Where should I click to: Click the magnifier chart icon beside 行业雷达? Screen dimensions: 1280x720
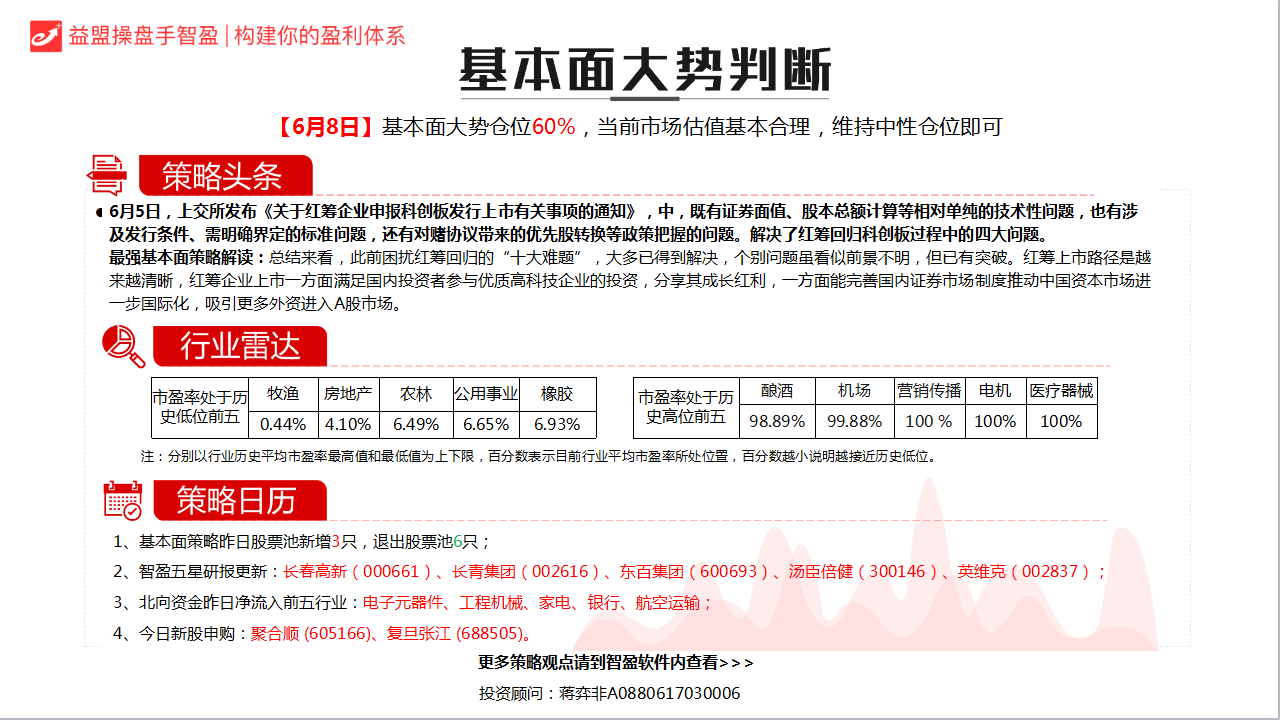click(124, 346)
